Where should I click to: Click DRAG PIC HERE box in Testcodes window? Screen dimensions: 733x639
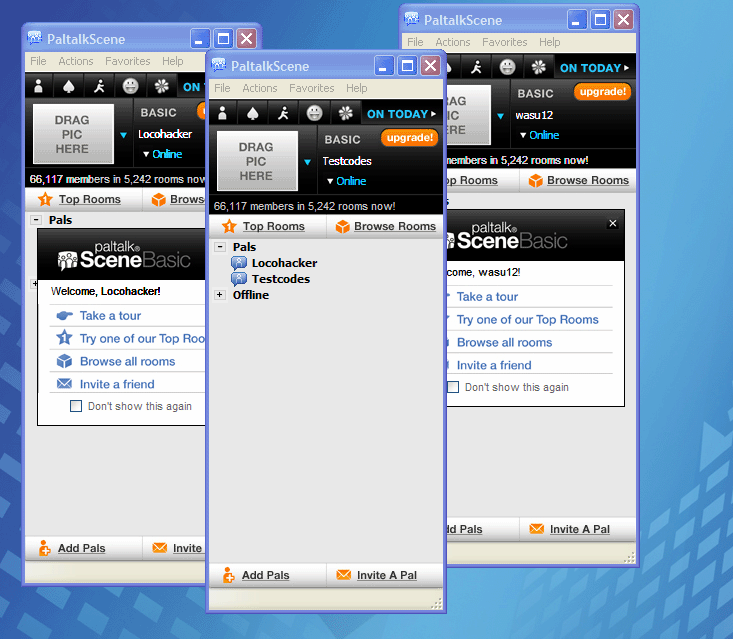click(257, 161)
